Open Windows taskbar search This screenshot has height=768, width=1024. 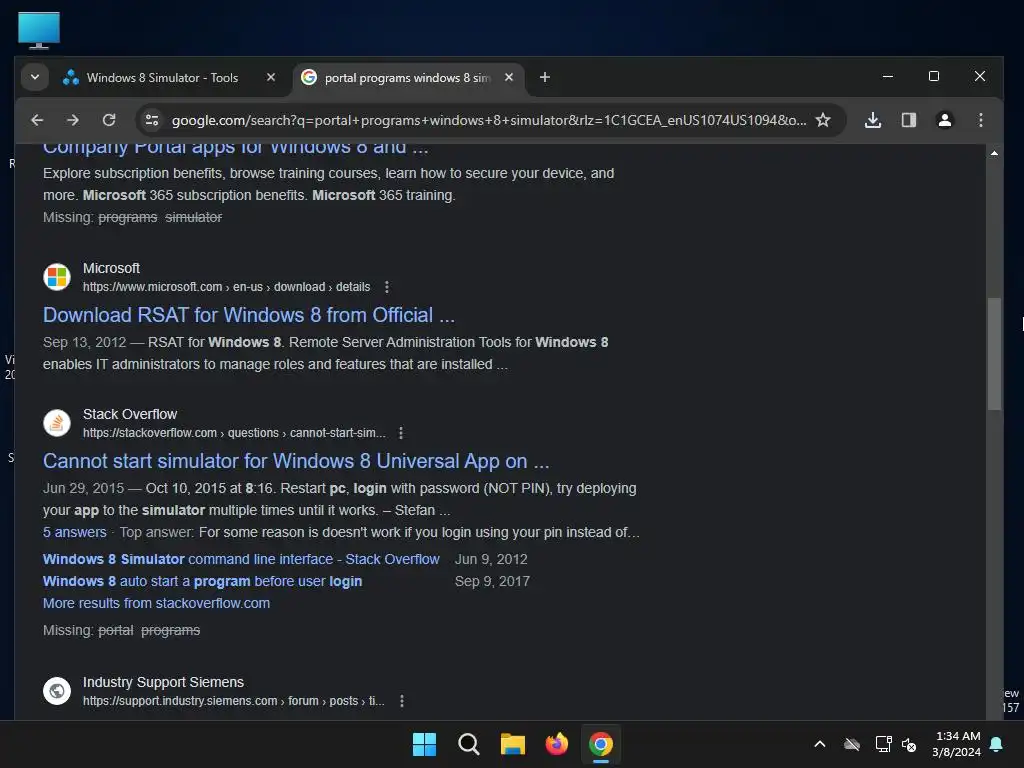point(468,744)
